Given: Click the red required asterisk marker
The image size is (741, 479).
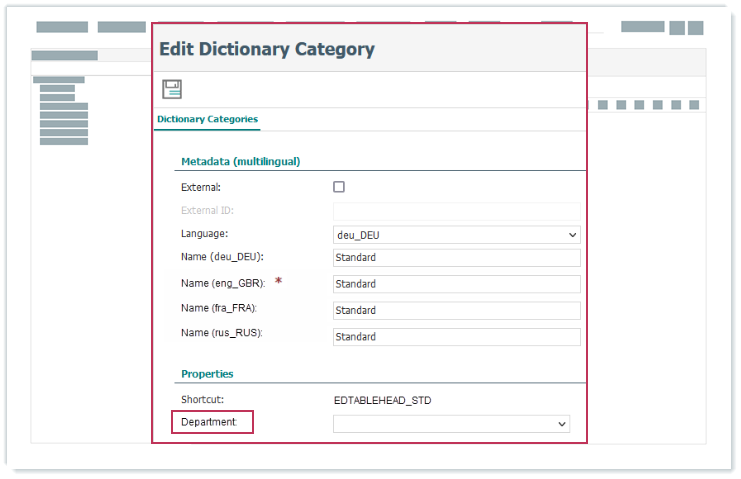Looking at the screenshot, I should coord(279,283).
